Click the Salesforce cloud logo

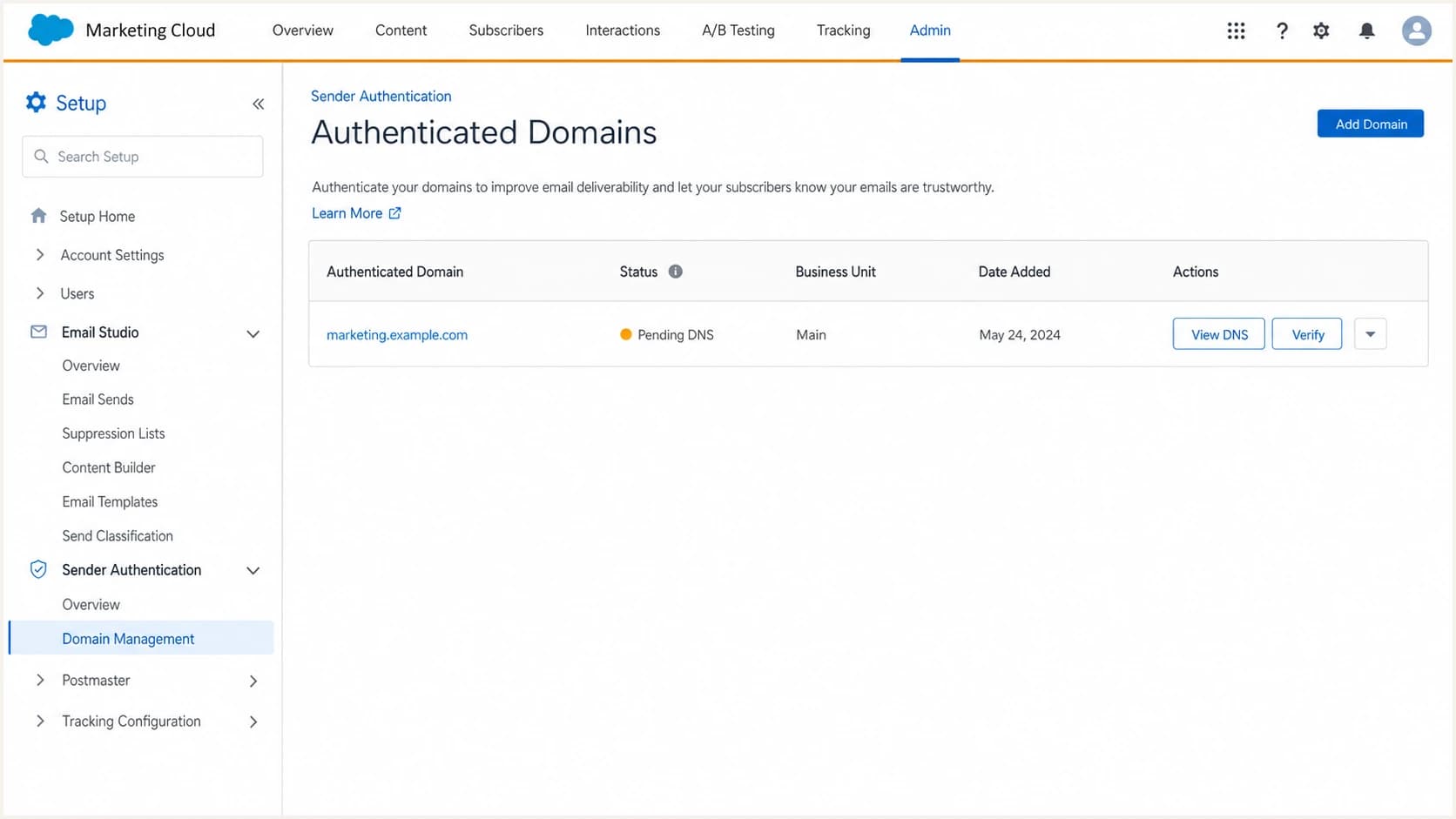[x=51, y=30]
